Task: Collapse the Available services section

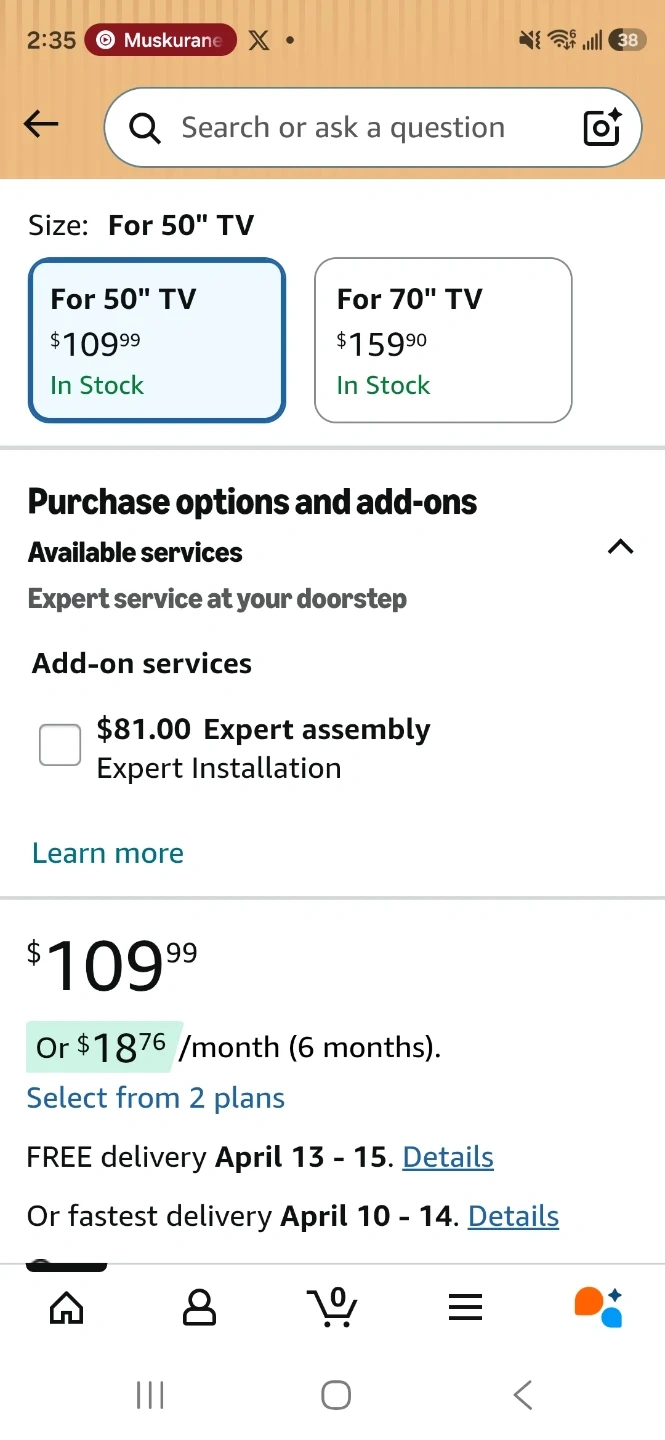Action: (620, 547)
